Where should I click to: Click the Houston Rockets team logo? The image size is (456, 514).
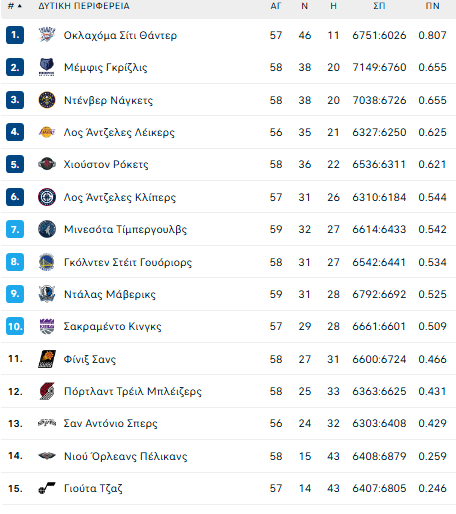[x=47, y=164]
